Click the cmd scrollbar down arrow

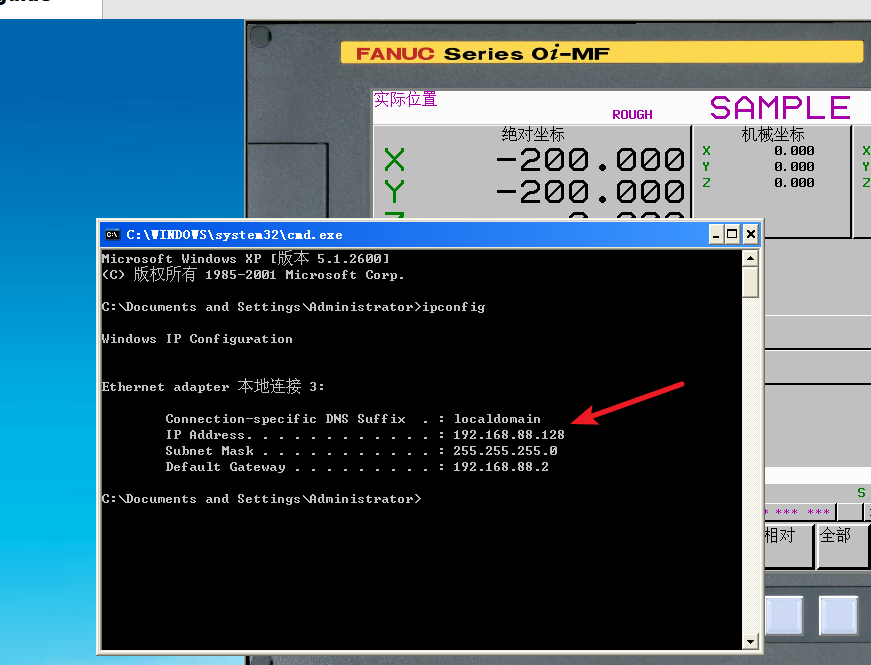click(750, 642)
